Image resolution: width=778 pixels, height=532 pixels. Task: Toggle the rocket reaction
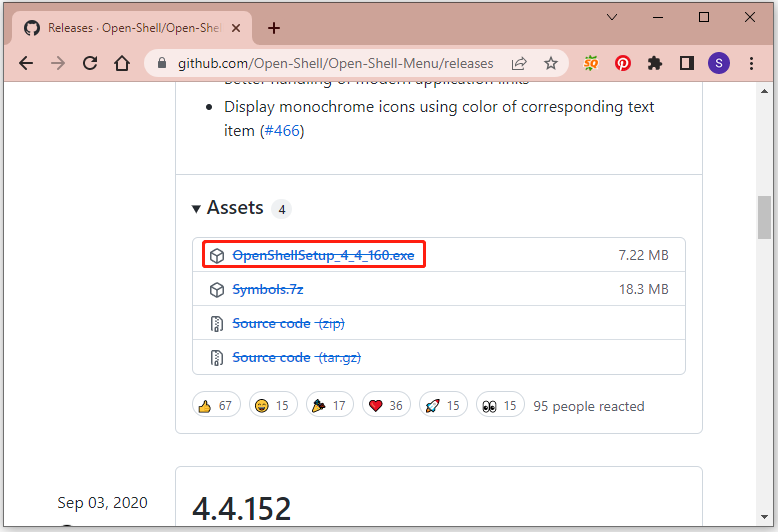click(443, 405)
